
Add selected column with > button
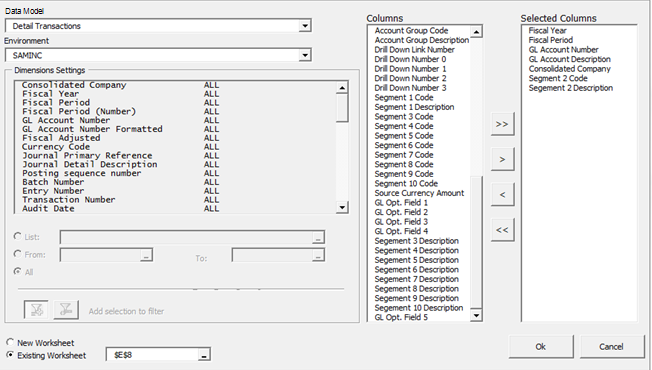tap(502, 159)
